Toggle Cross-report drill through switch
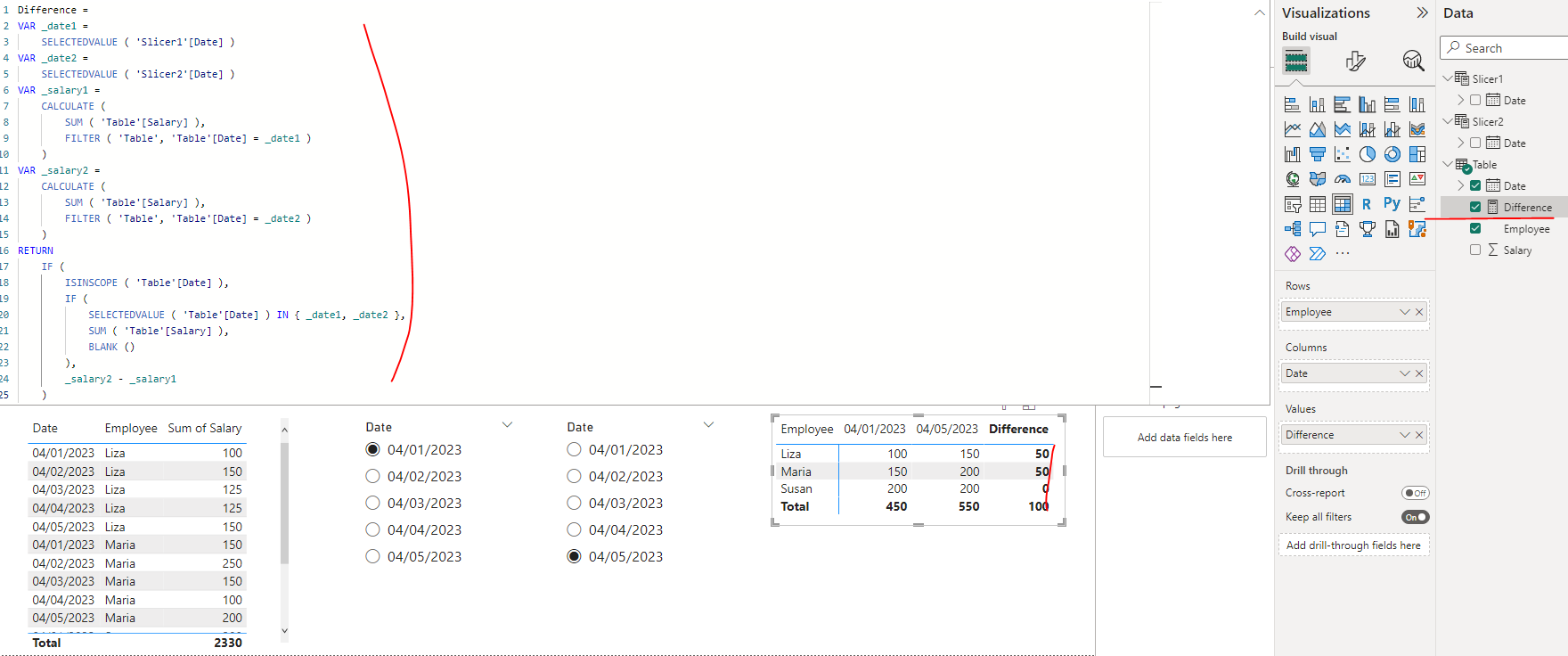This screenshot has width=1568, height=656. point(1415,493)
